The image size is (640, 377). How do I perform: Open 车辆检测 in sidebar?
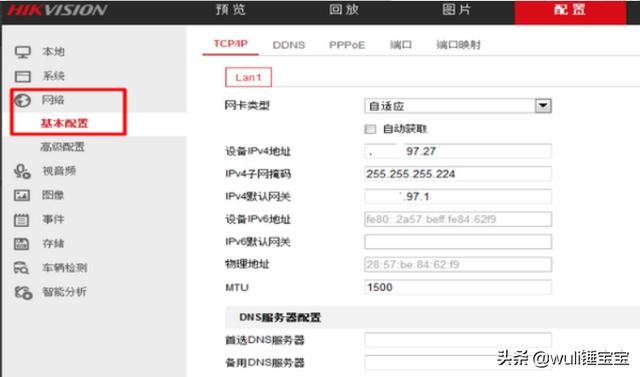click(64, 268)
